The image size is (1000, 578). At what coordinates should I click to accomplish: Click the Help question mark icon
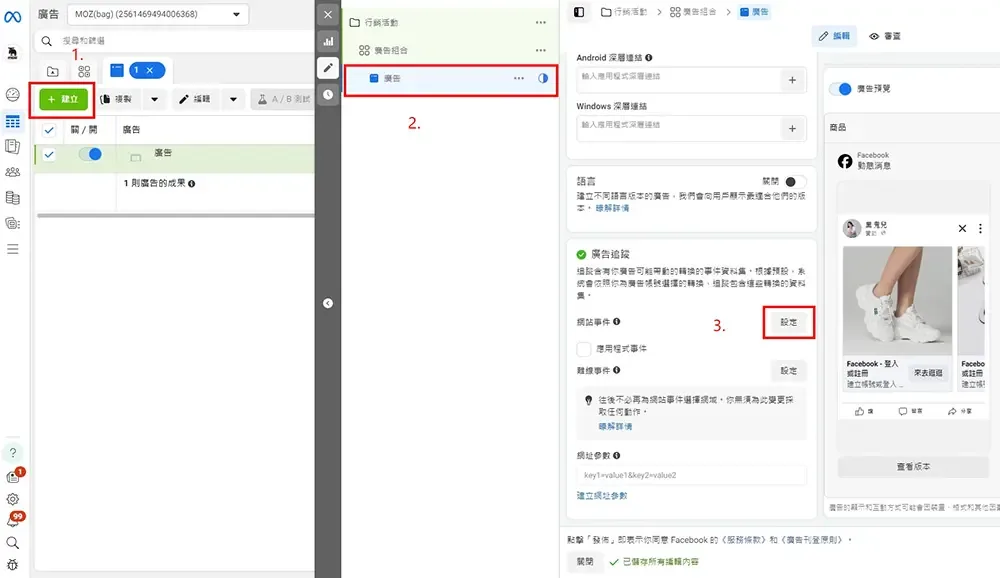tap(12, 453)
